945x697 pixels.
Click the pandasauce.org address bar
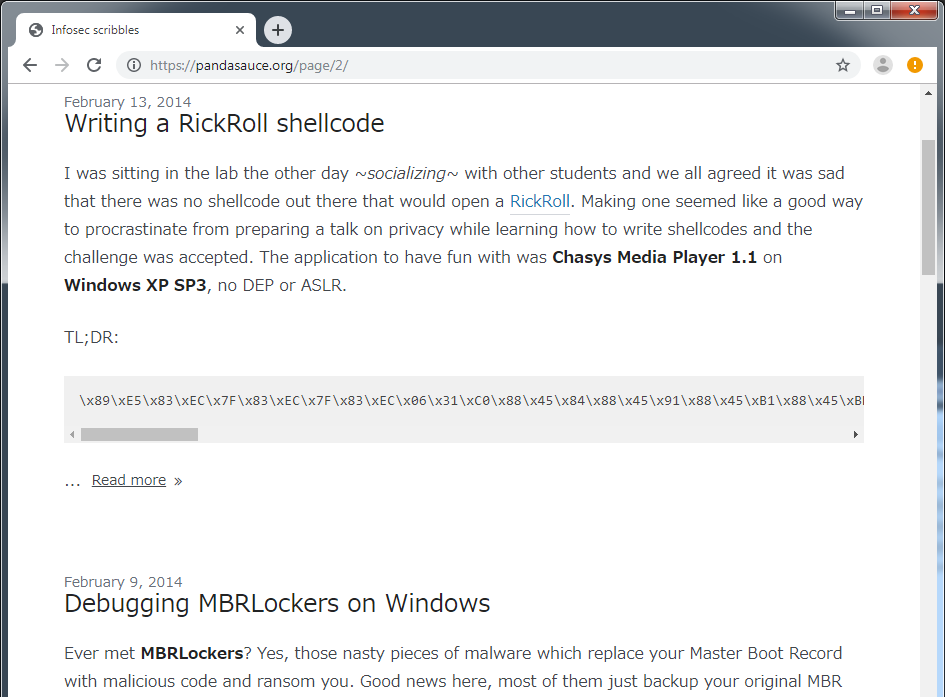pyautogui.click(x=480, y=65)
